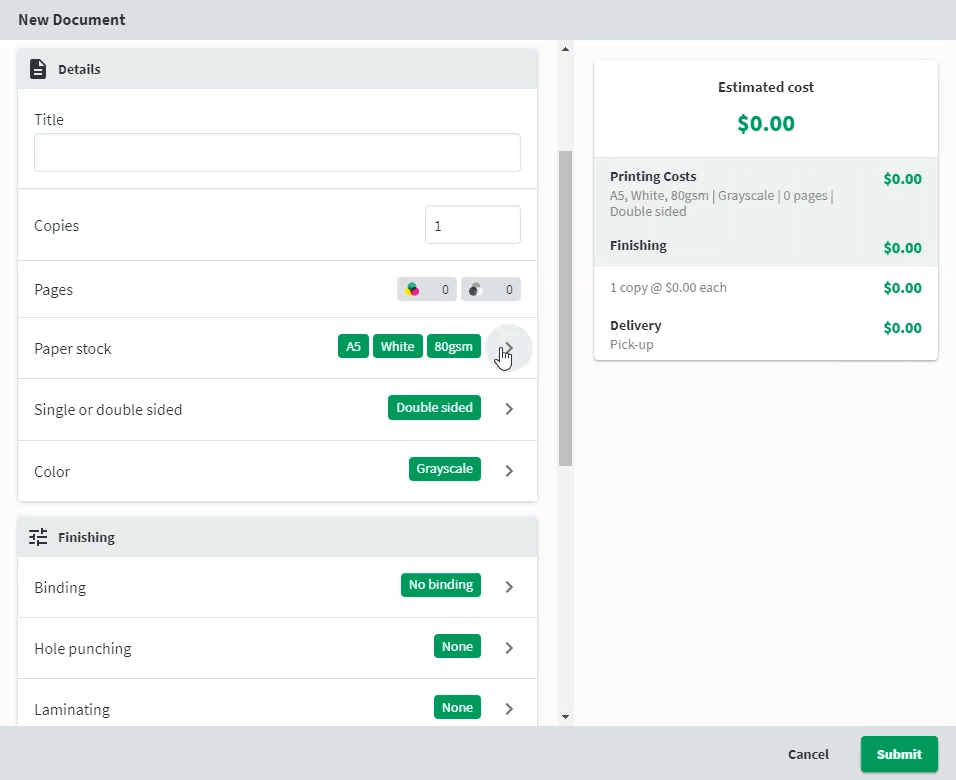The width and height of the screenshot is (956, 780).
Task: Click the Finishing section header text
Action: pos(86,537)
